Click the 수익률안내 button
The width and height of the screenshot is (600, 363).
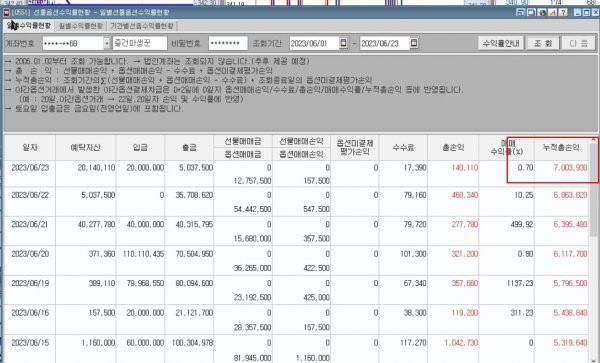click(501, 43)
